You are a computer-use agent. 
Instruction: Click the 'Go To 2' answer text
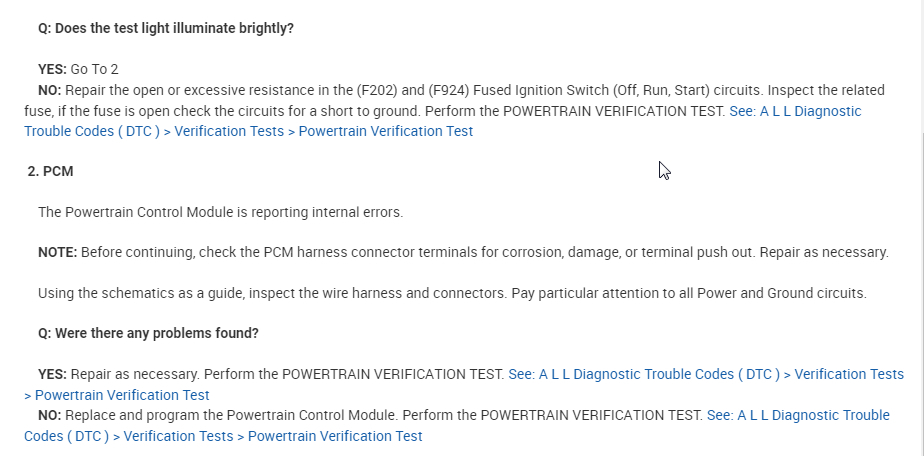tap(94, 69)
